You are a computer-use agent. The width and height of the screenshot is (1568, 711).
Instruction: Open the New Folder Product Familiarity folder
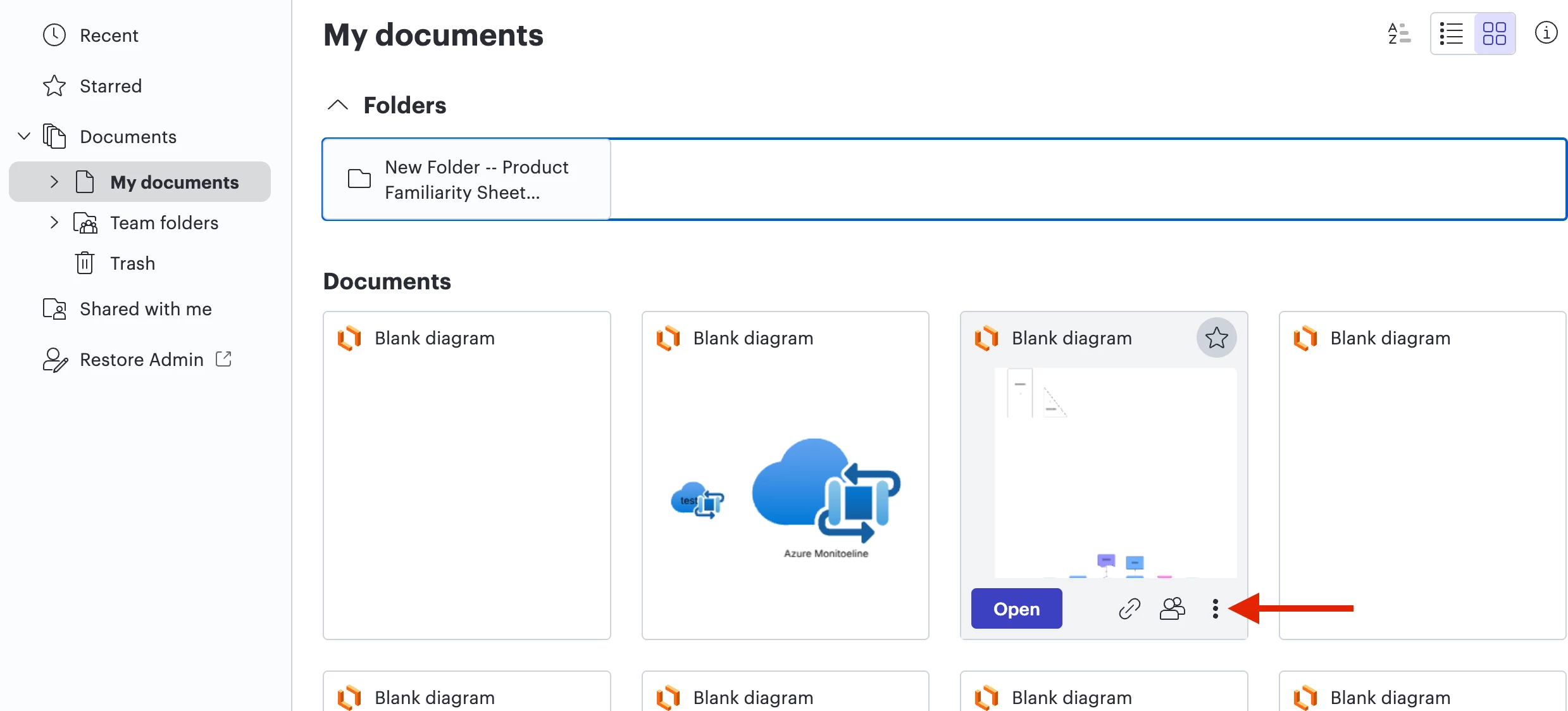point(466,180)
